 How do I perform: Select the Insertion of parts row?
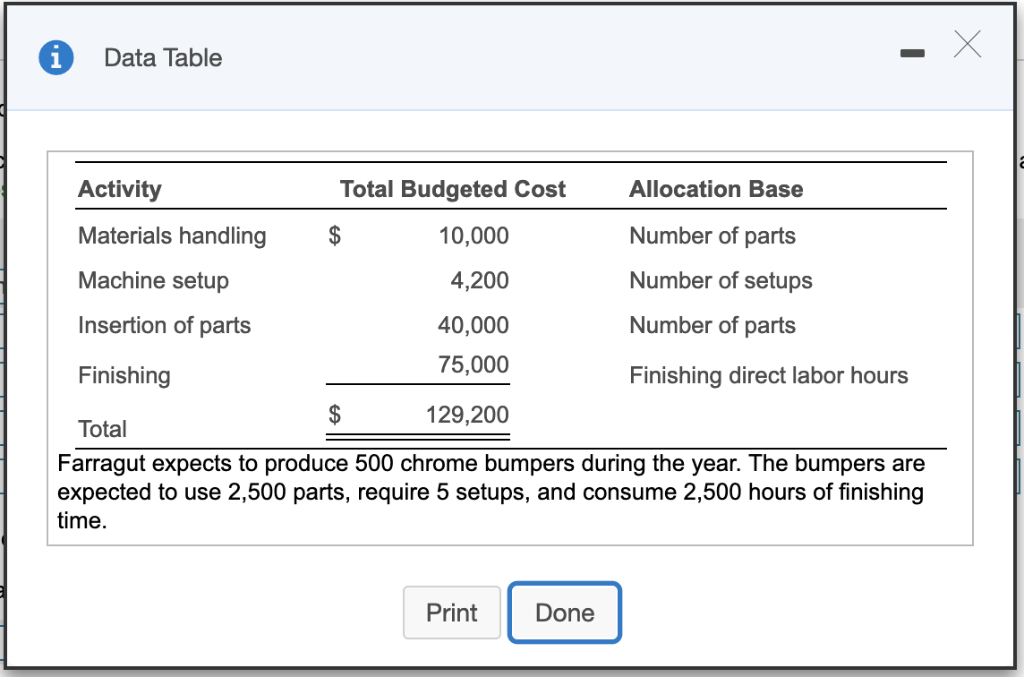coord(164,325)
